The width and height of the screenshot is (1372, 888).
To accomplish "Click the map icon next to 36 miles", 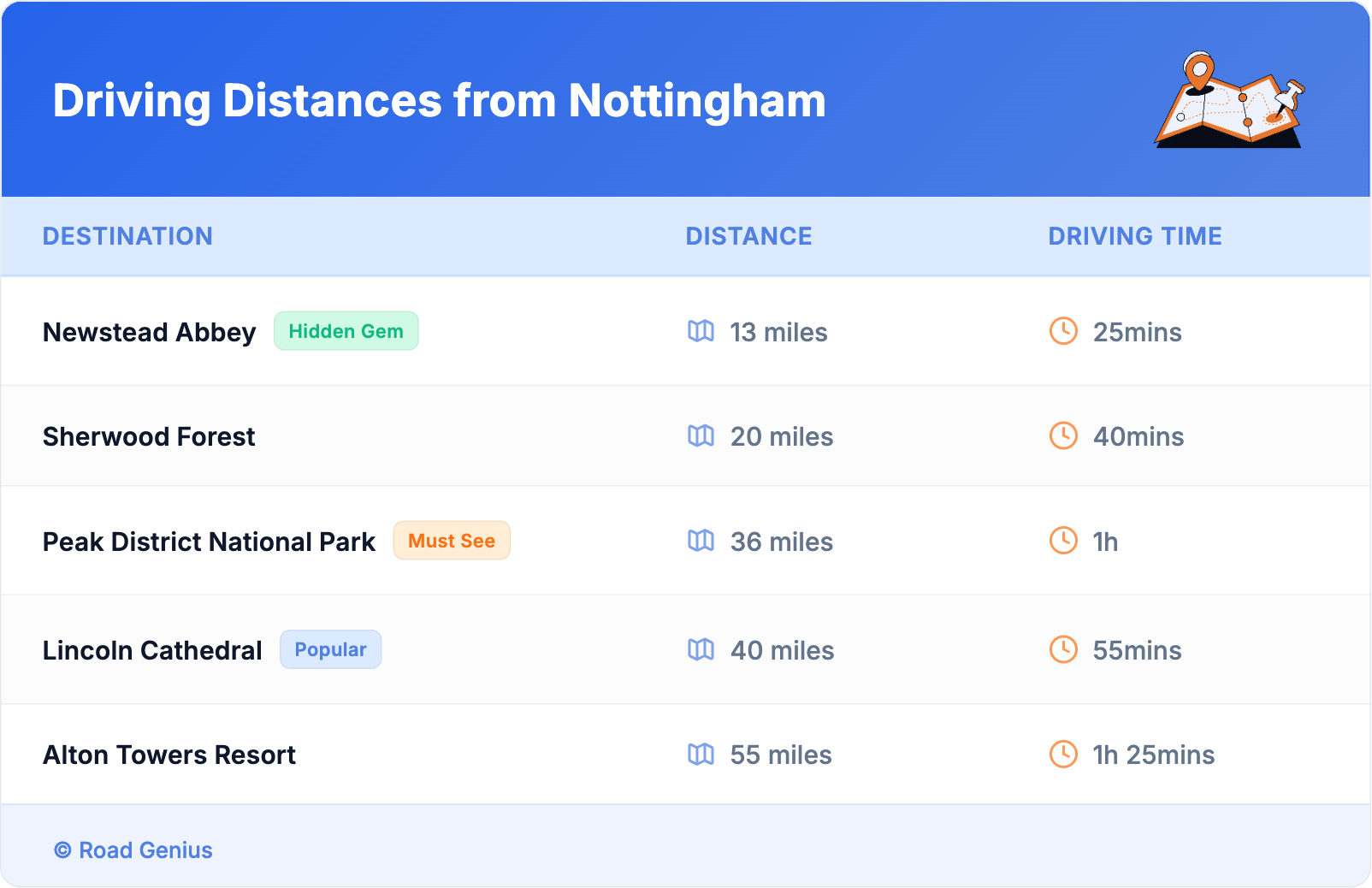I will pos(701,541).
